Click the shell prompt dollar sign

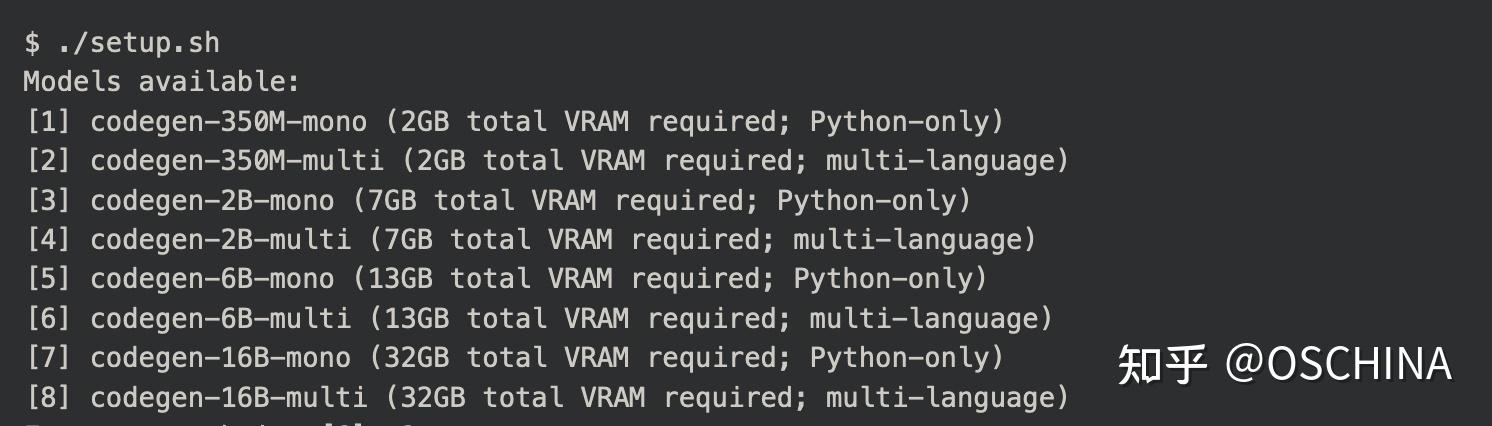[32, 43]
